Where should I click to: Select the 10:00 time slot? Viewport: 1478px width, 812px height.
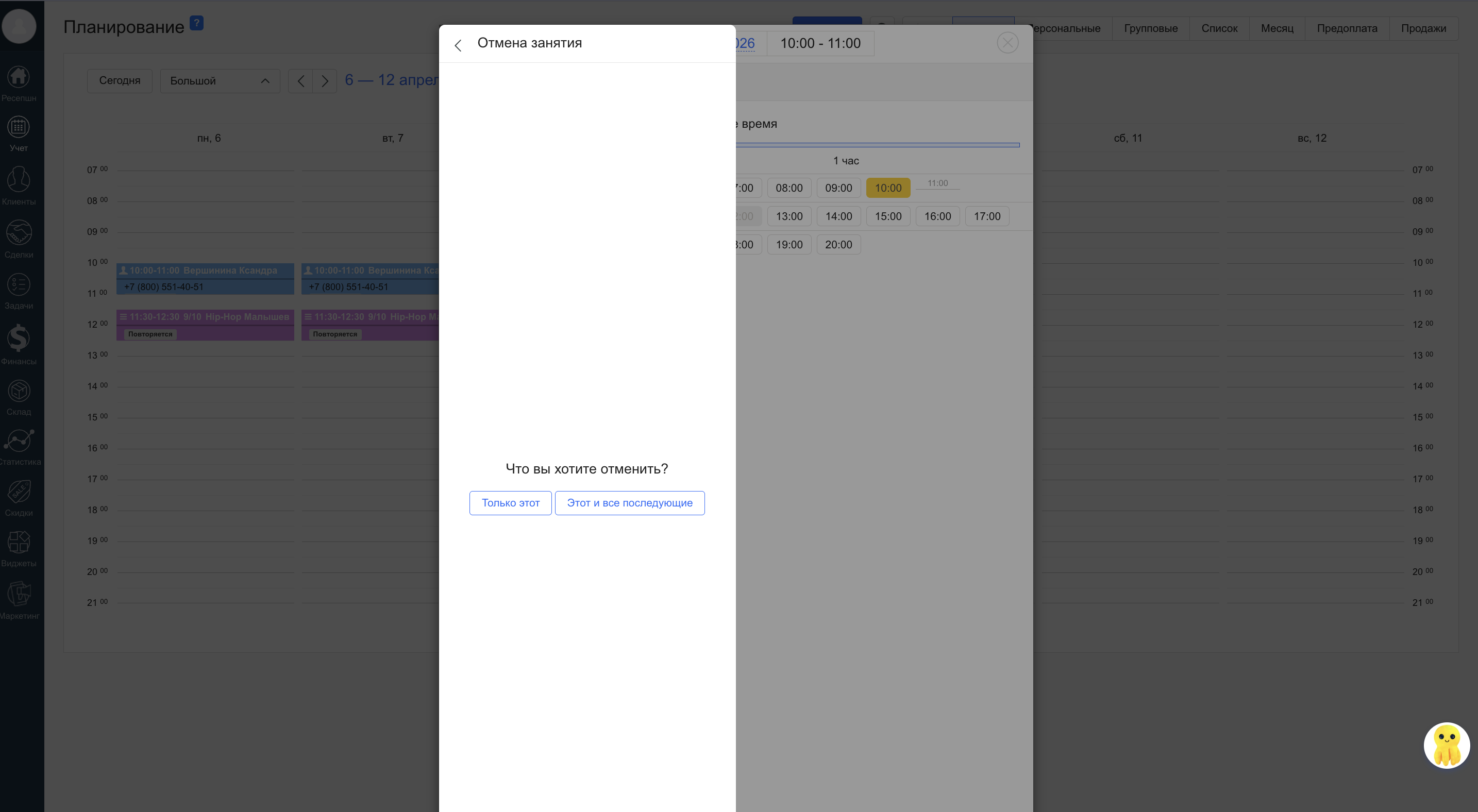pos(887,188)
